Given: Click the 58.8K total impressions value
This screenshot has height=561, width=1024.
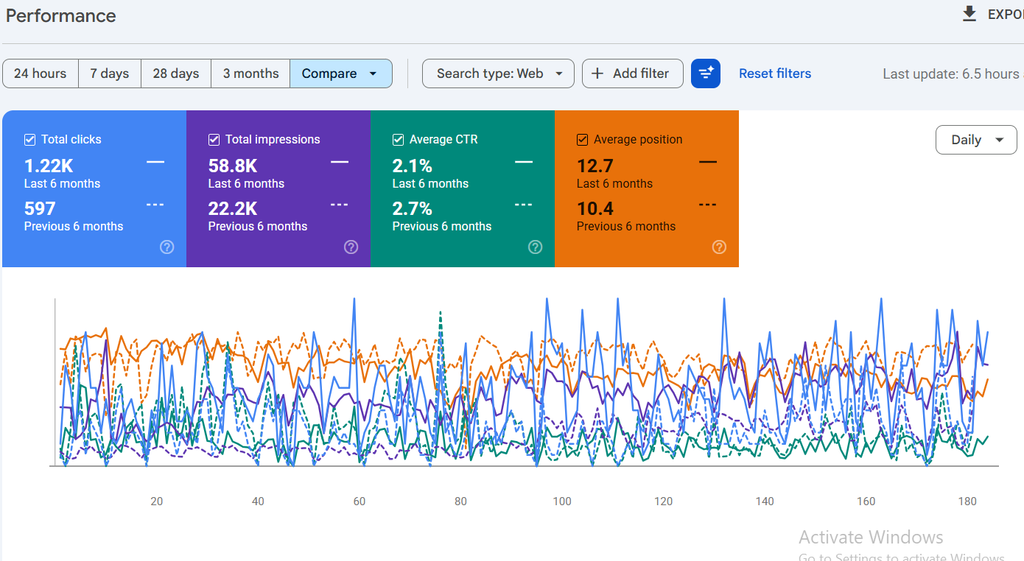Looking at the screenshot, I should coord(232,166).
